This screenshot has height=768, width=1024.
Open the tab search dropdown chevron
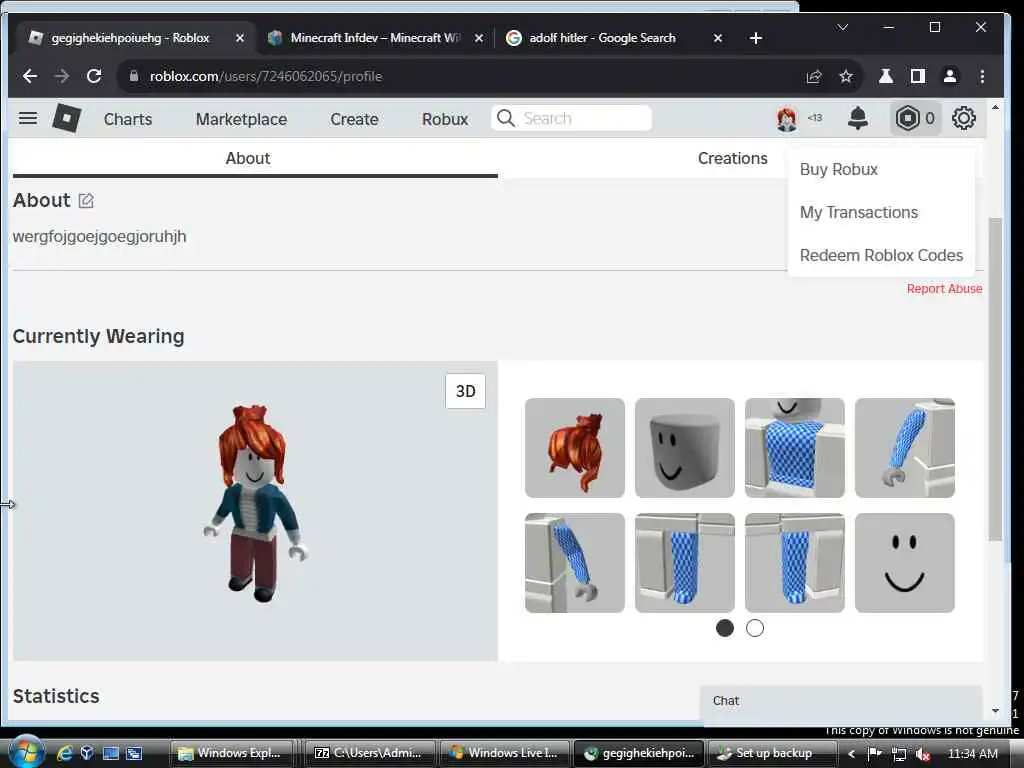click(842, 27)
